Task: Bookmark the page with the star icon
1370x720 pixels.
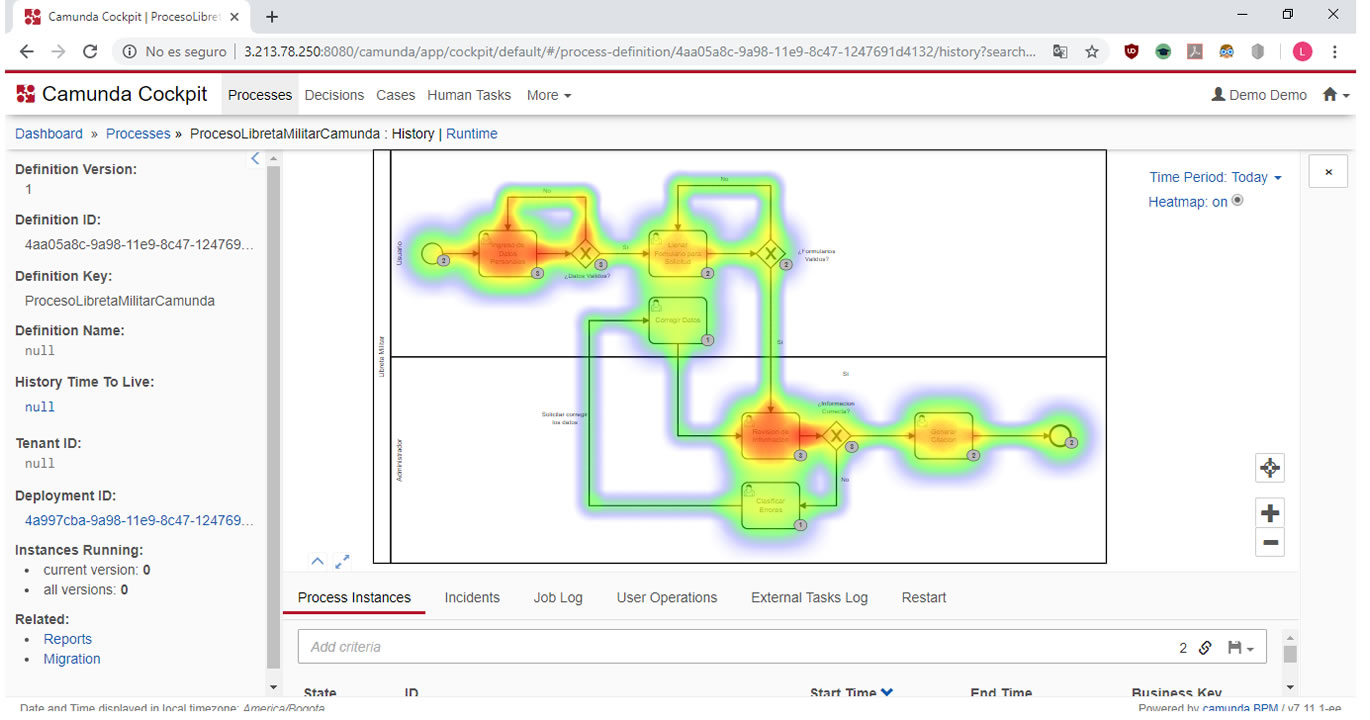Action: (x=1092, y=51)
